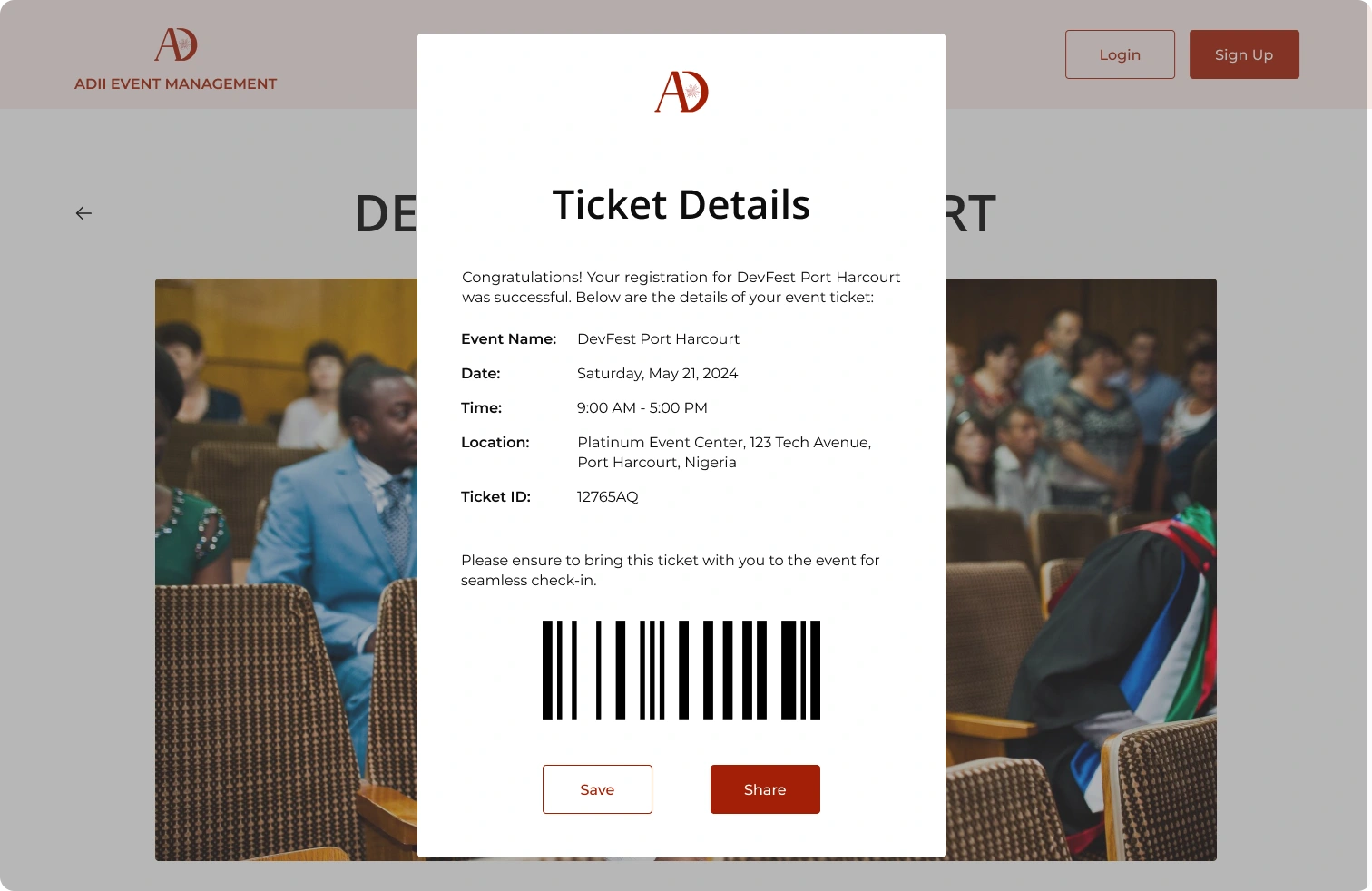Click the congratulations registration message
The image size is (1372, 891).
pyautogui.click(x=681, y=287)
